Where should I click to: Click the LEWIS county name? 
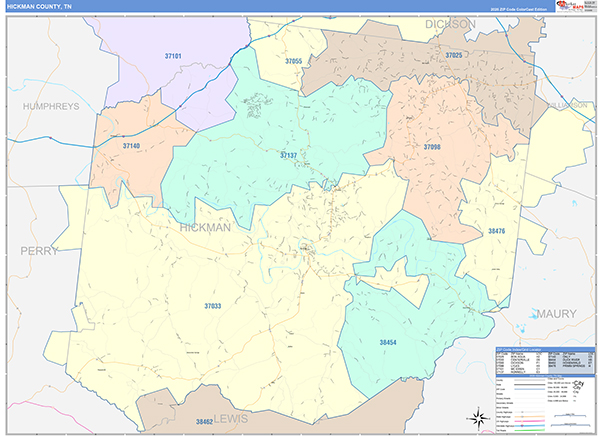pyautogui.click(x=231, y=419)
